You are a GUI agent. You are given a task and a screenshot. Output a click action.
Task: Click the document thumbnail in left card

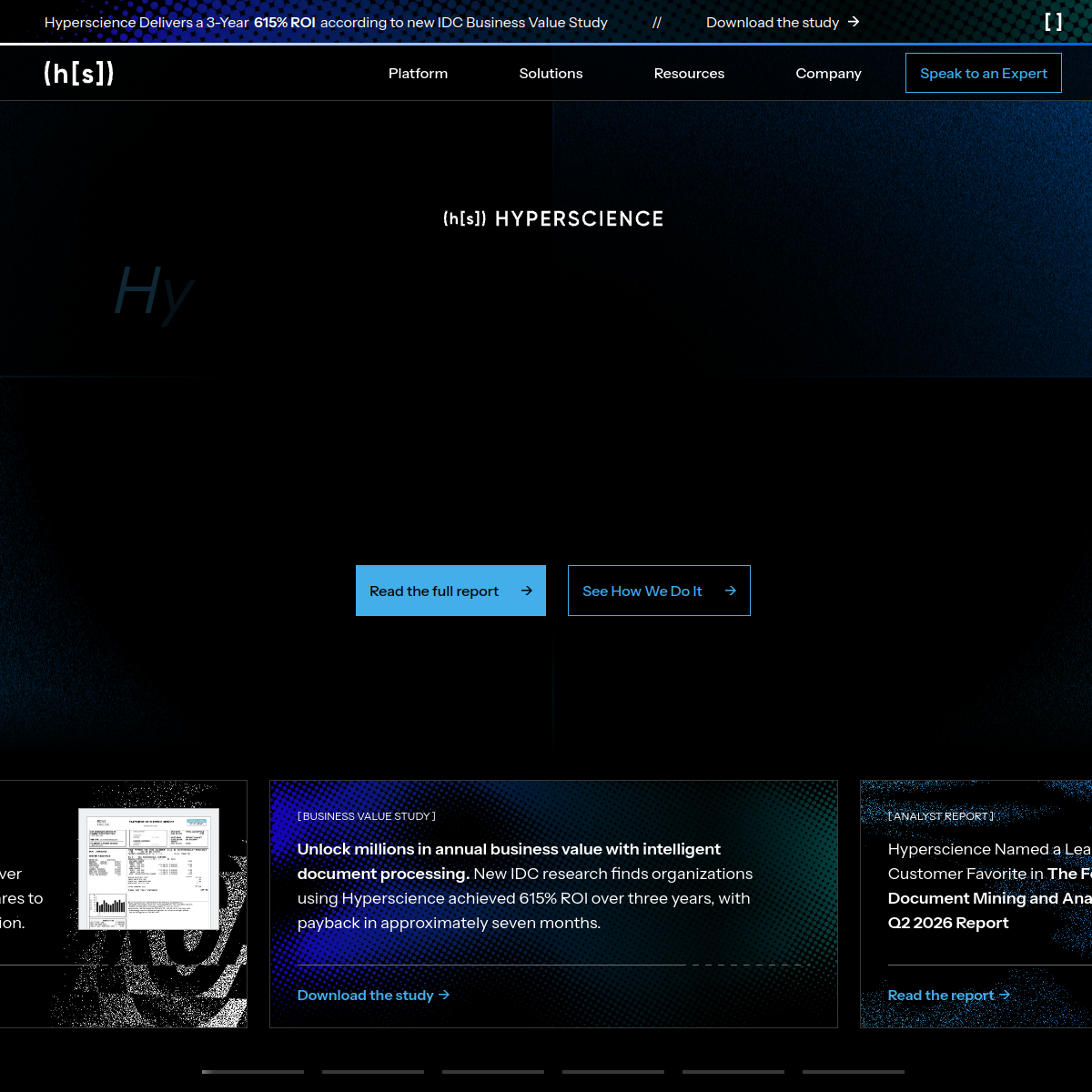pos(148,868)
